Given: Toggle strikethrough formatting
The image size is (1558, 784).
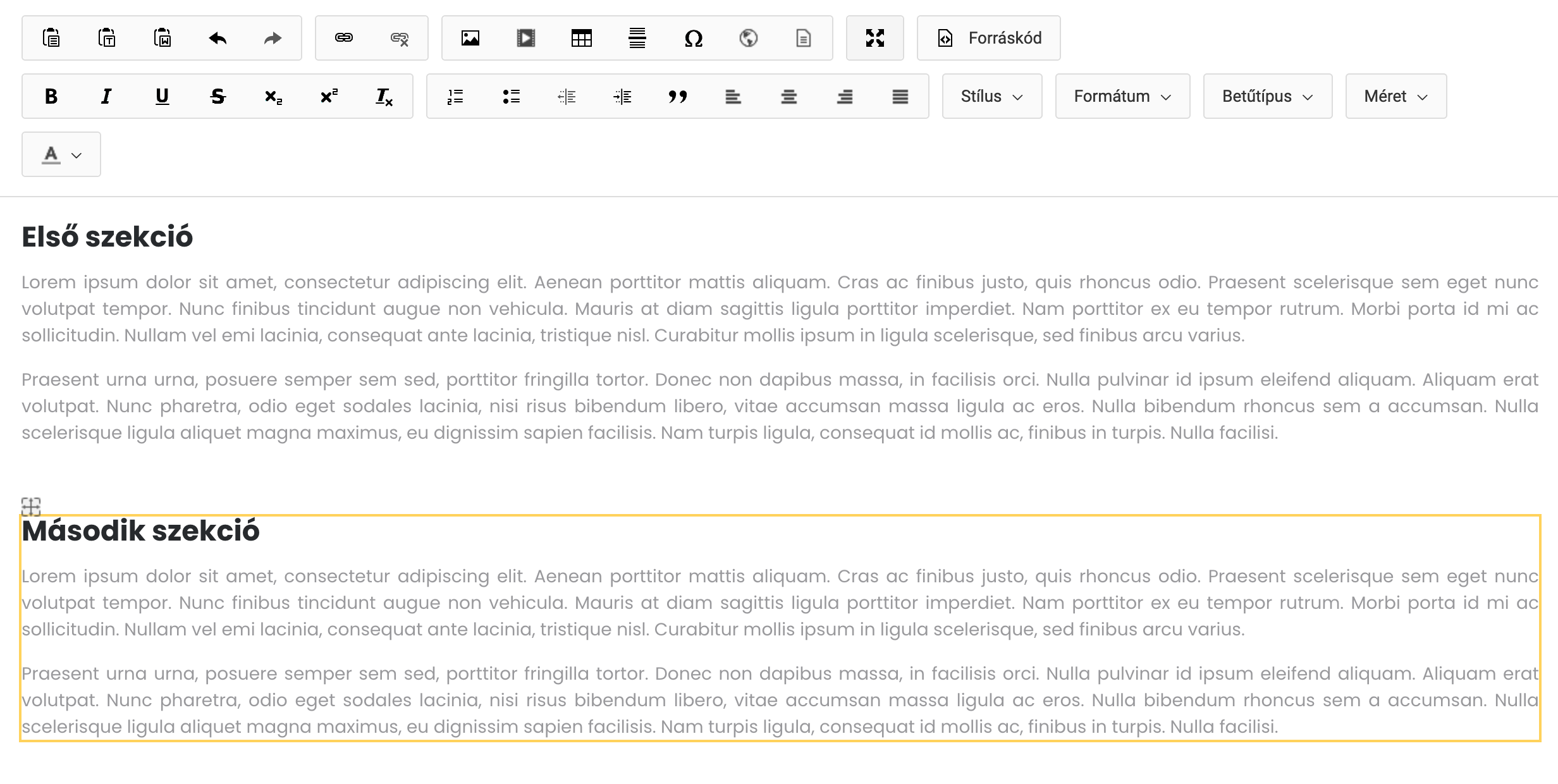Looking at the screenshot, I should tap(217, 96).
